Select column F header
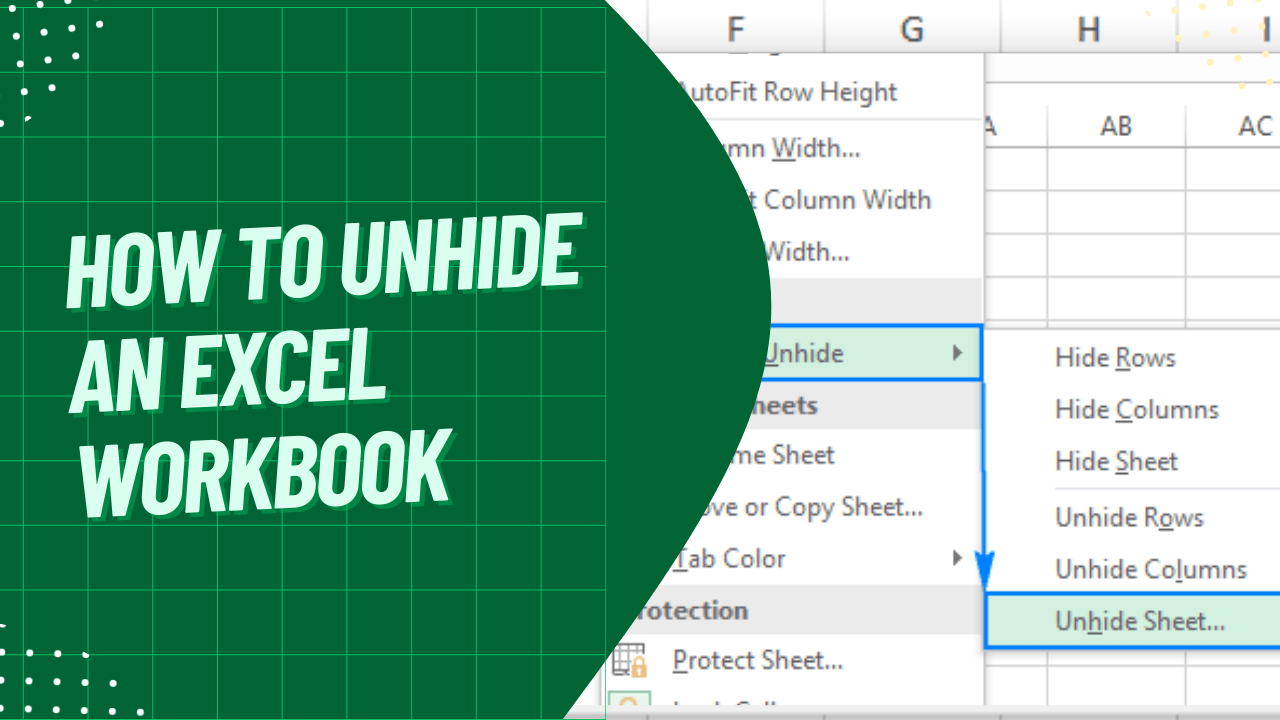The width and height of the screenshot is (1280, 720). tap(735, 27)
